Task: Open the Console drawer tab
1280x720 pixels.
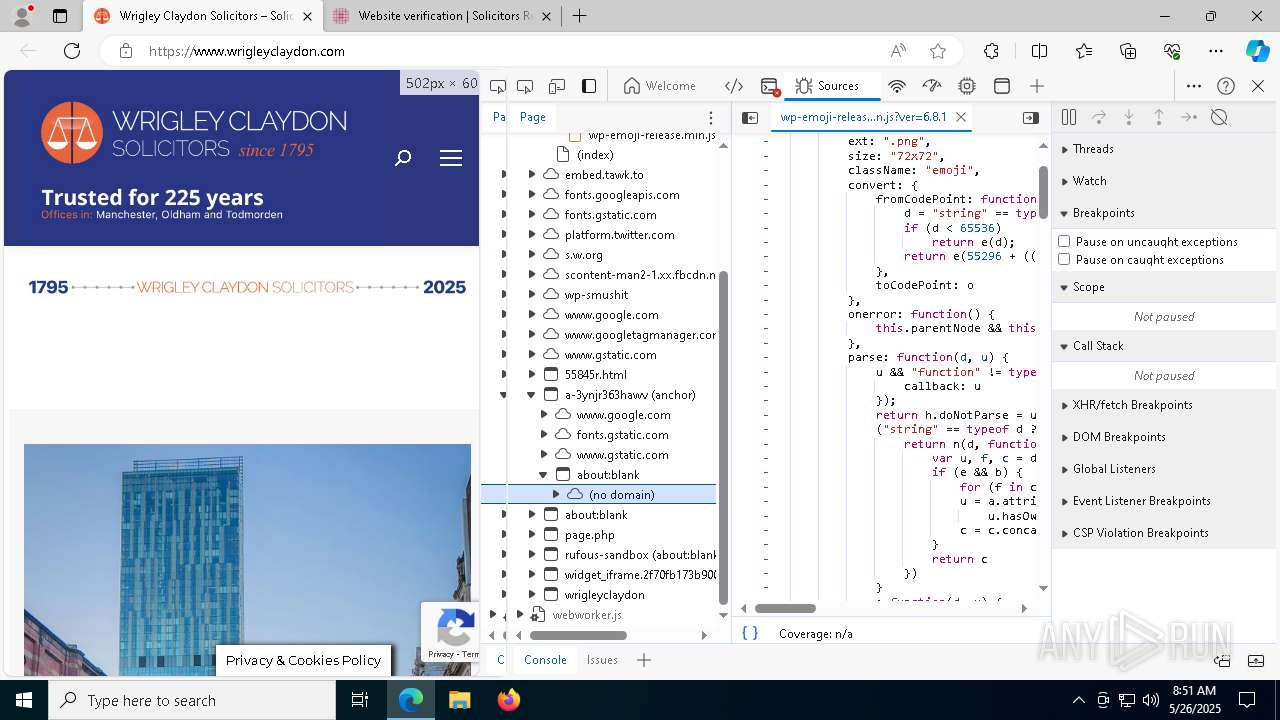Action: click(x=545, y=660)
